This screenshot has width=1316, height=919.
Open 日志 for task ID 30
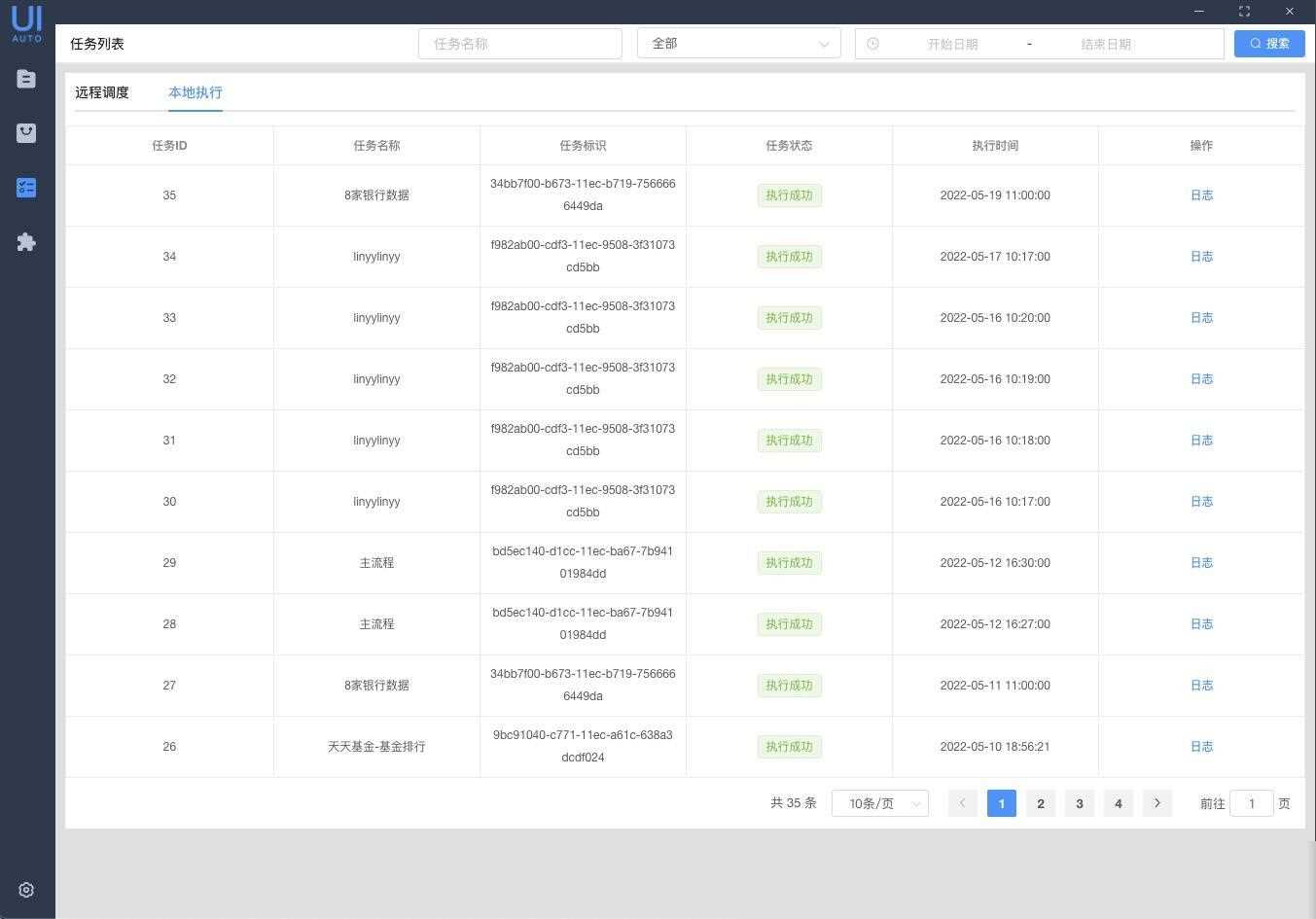[x=1201, y=502]
